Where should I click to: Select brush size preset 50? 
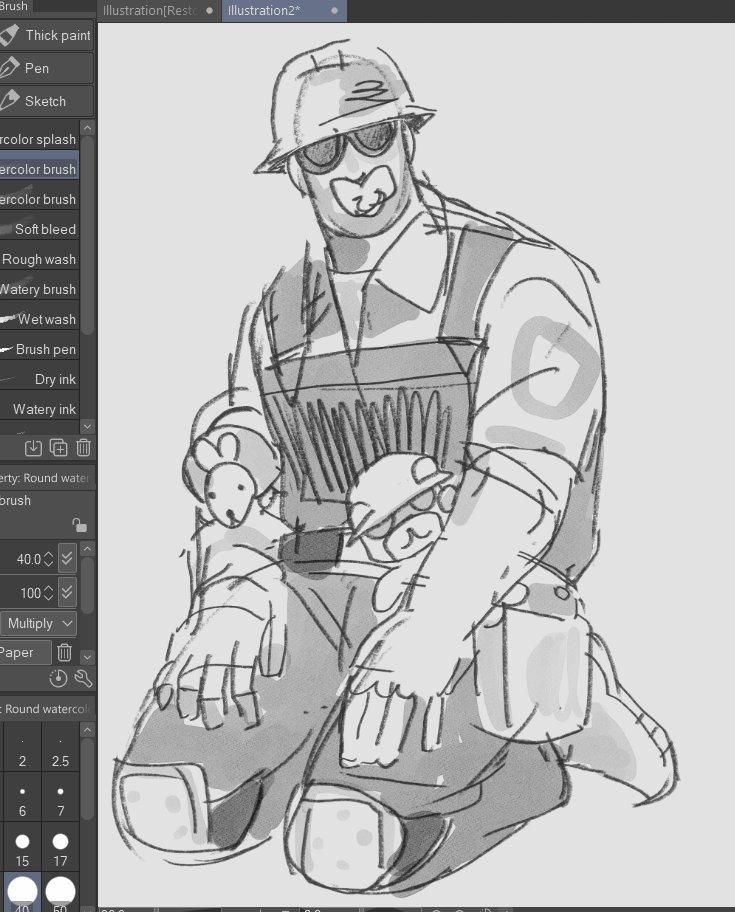pyautogui.click(x=60, y=892)
